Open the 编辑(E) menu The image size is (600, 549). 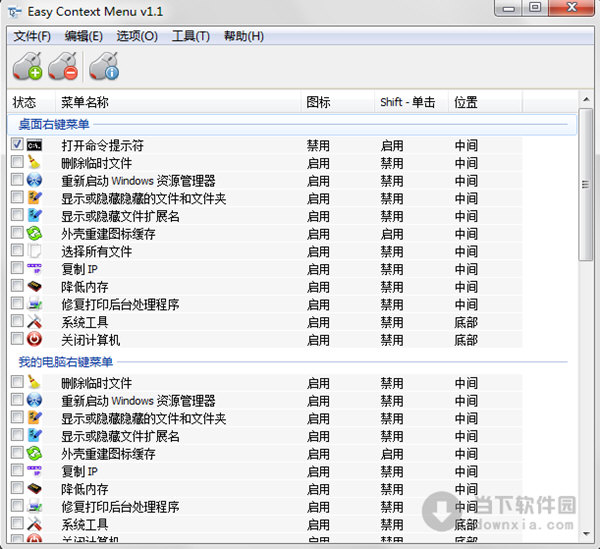(83, 36)
